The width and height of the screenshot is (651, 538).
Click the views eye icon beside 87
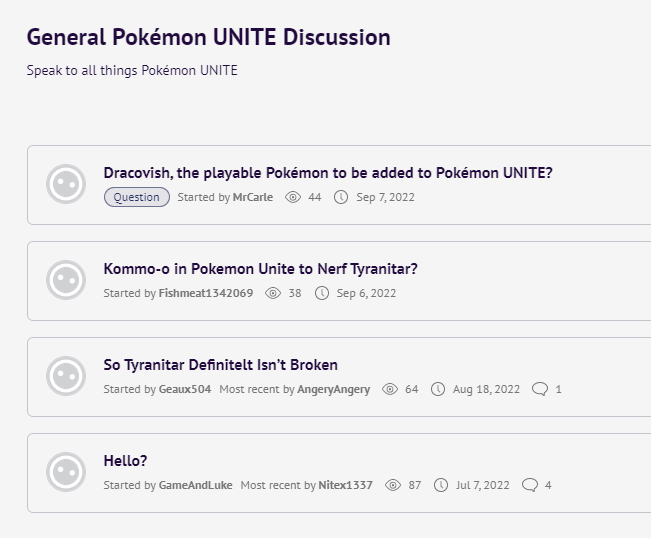(x=393, y=485)
